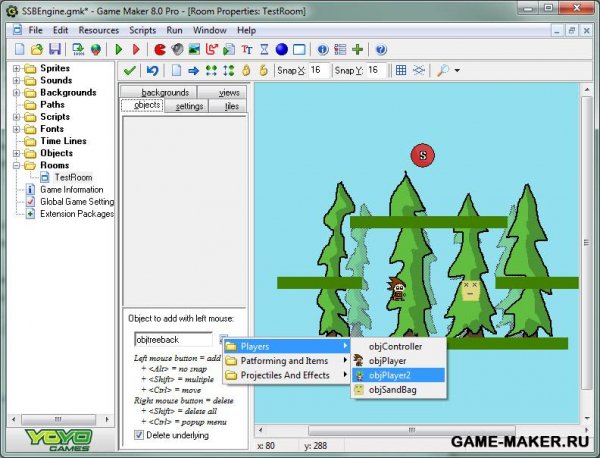Viewport: 600px width, 458px height.
Task: Toggle Delete underlying checkbox
Action: pos(139,435)
